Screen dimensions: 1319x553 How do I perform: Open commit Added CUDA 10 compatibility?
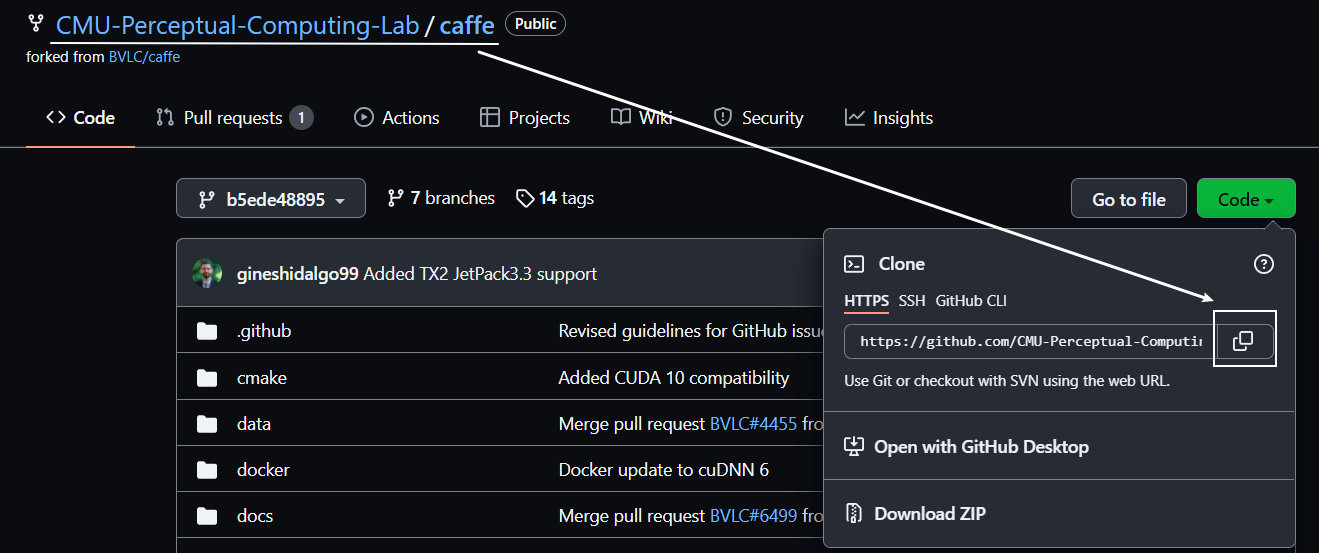point(674,378)
